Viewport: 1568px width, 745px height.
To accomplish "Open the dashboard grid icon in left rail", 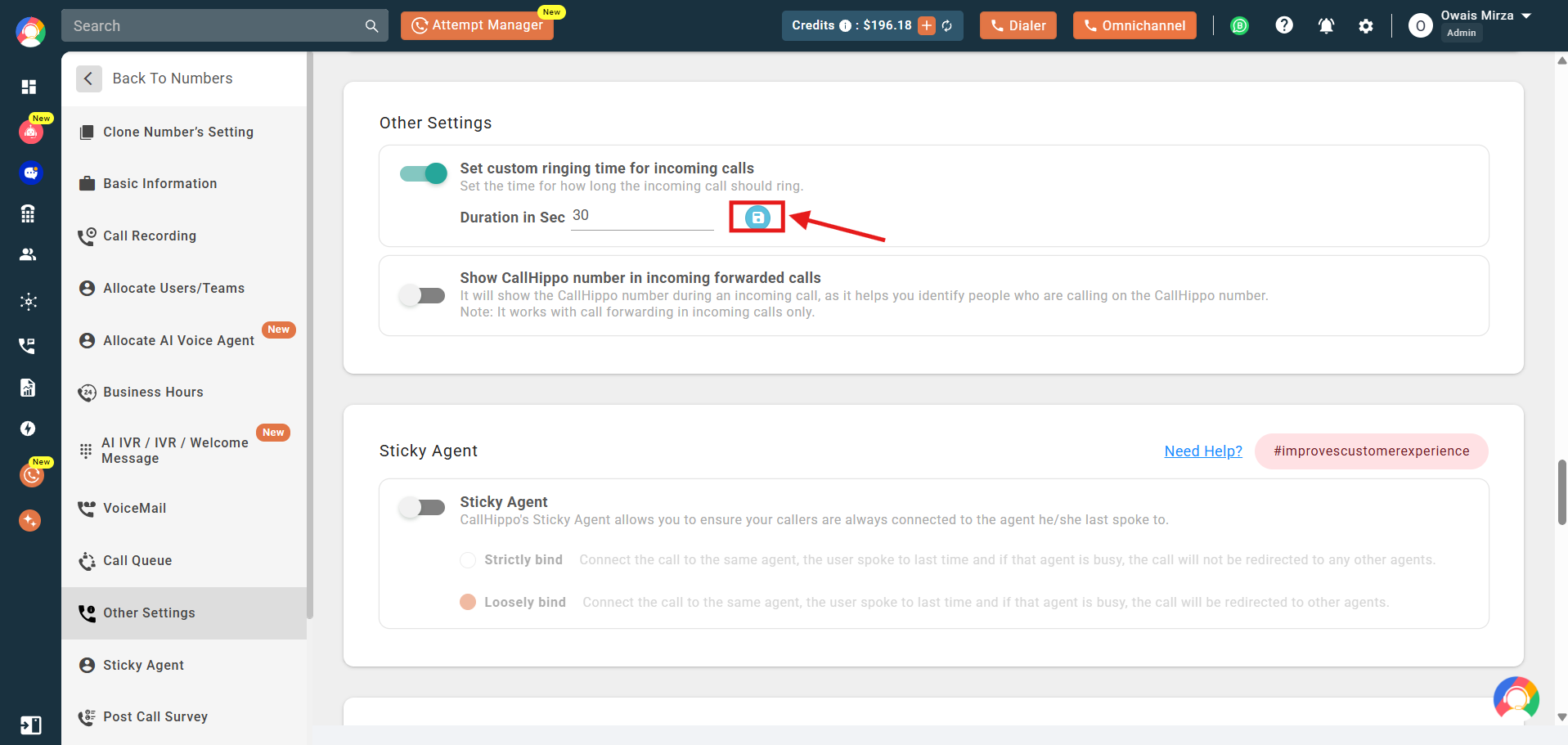I will click(29, 87).
